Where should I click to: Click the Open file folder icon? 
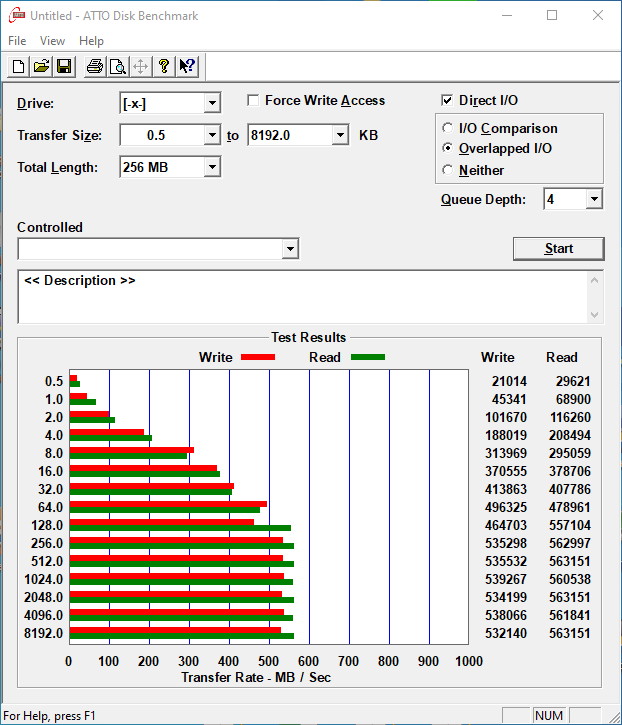point(41,67)
